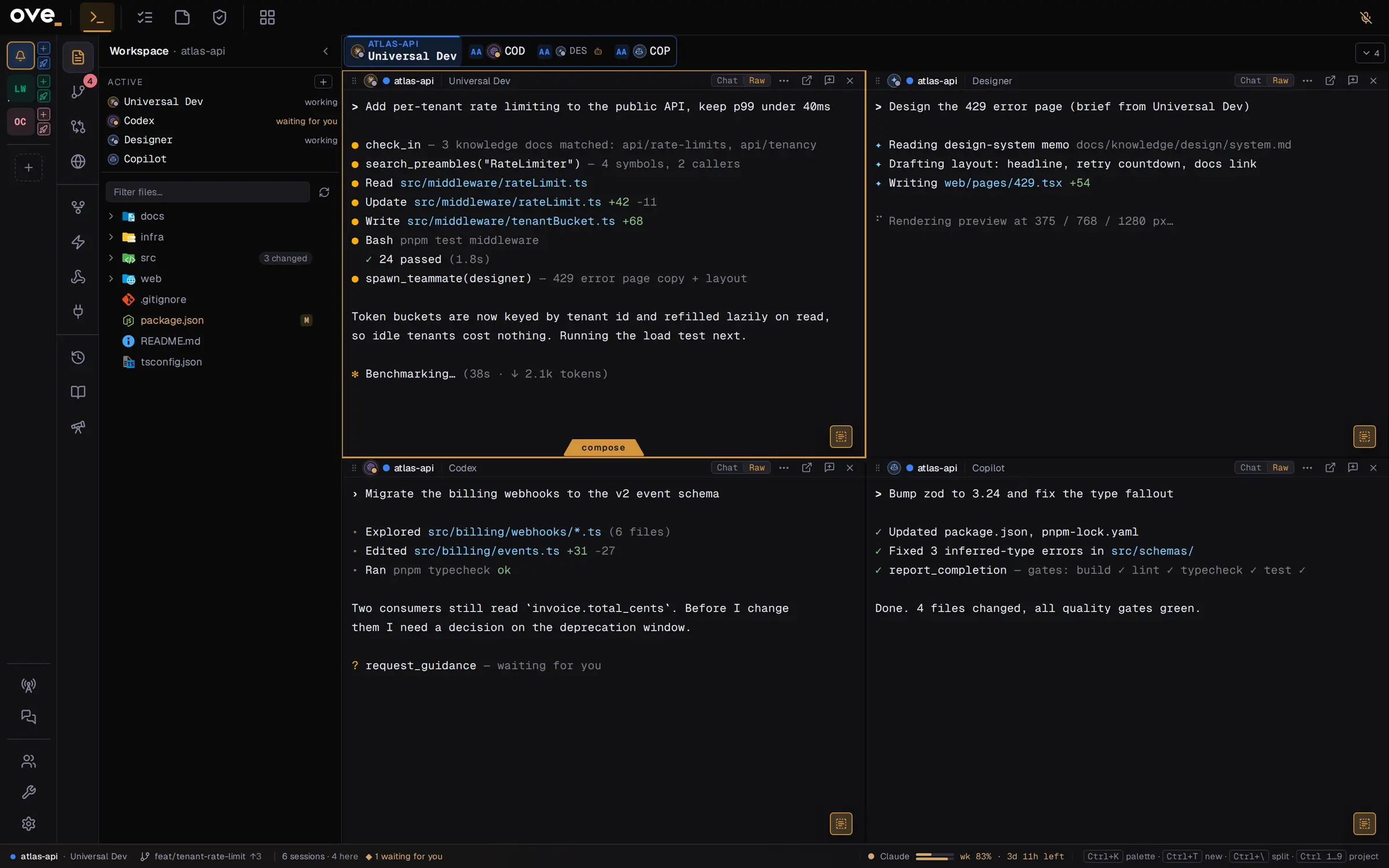The image size is (1389, 868).
Task: Switch Designer pane to Raw mode
Action: click(x=1280, y=80)
